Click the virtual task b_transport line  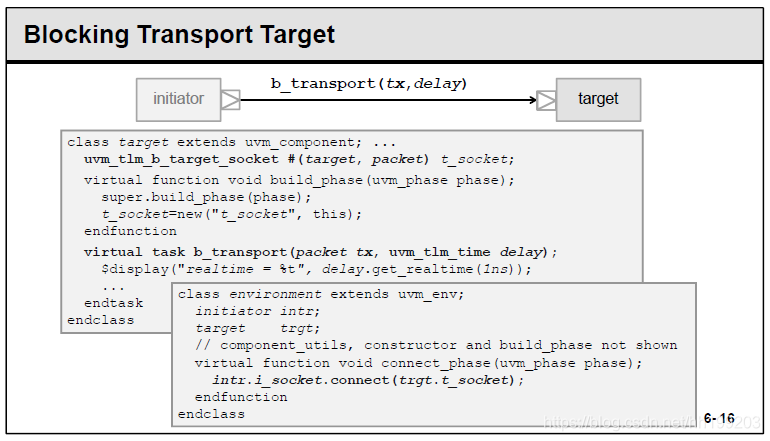321,252
